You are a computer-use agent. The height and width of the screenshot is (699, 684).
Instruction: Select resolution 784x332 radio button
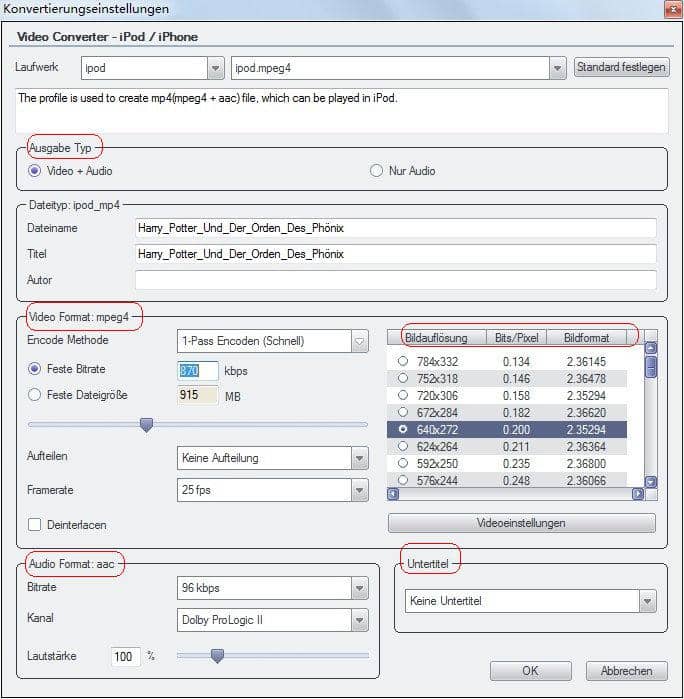point(403,361)
